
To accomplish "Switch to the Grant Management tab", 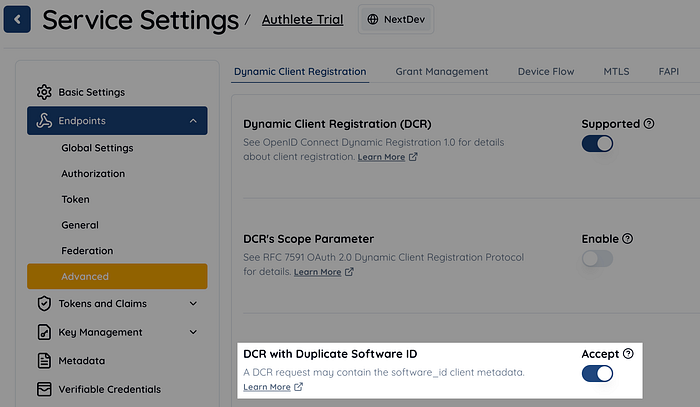I will coord(441,71).
